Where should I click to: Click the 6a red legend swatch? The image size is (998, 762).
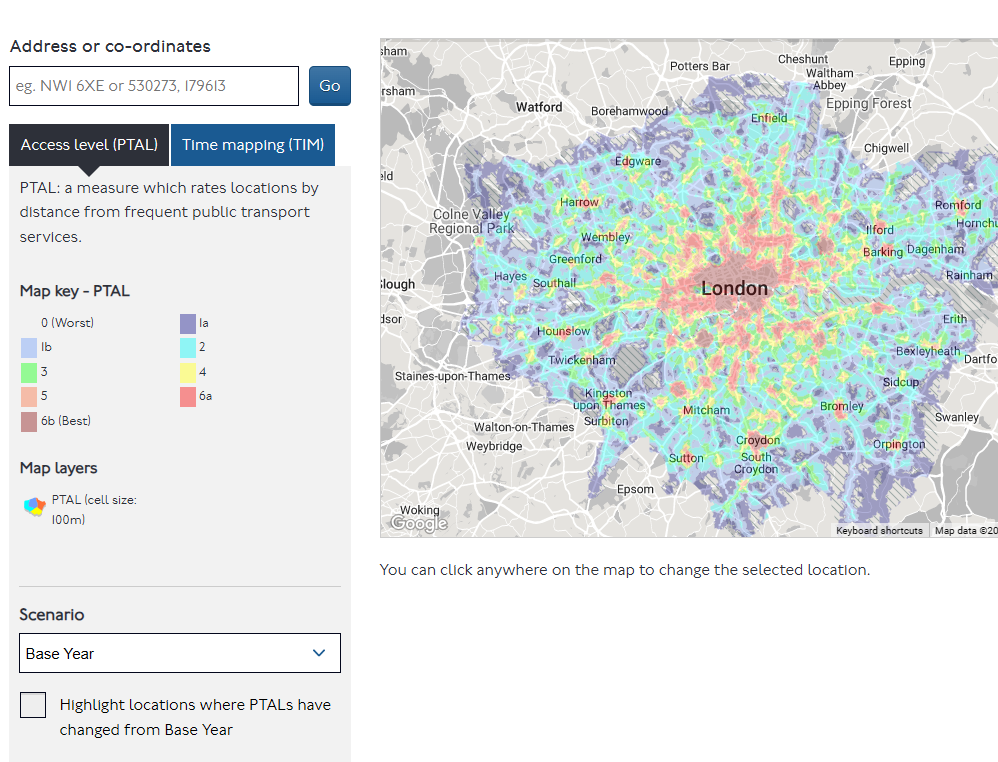tap(188, 396)
